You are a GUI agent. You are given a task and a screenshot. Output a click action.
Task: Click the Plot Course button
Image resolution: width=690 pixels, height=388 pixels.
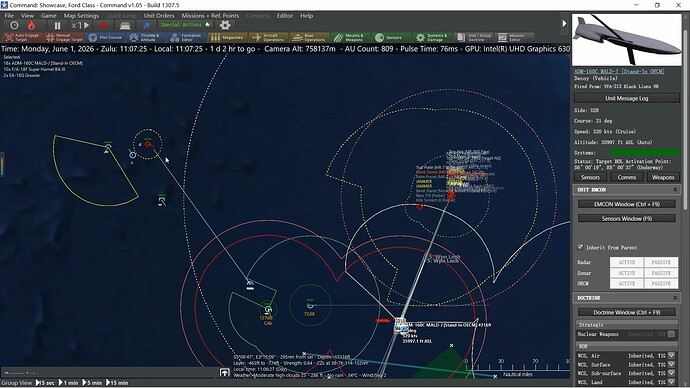pyautogui.click(x=105, y=37)
